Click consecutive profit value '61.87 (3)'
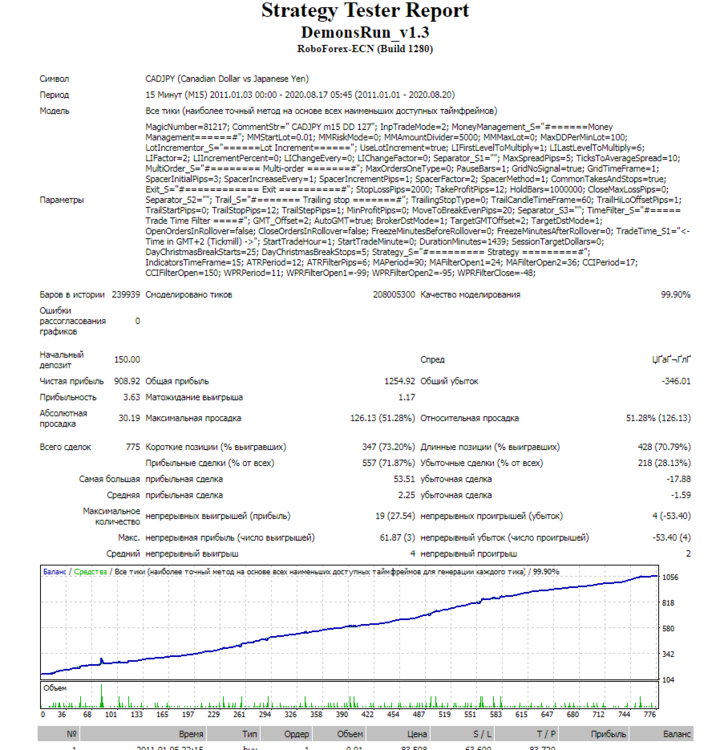The width and height of the screenshot is (716, 750). 397,538
